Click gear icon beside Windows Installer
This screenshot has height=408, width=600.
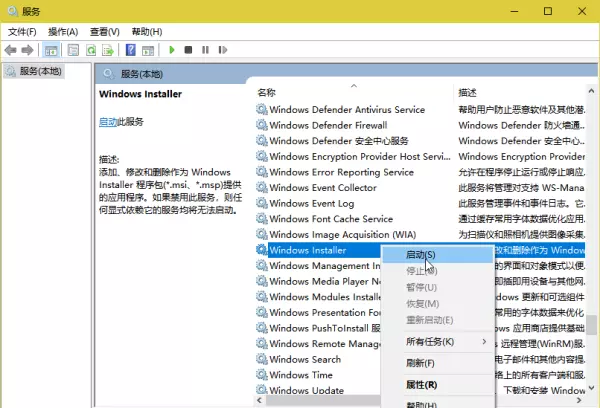pyautogui.click(x=262, y=250)
